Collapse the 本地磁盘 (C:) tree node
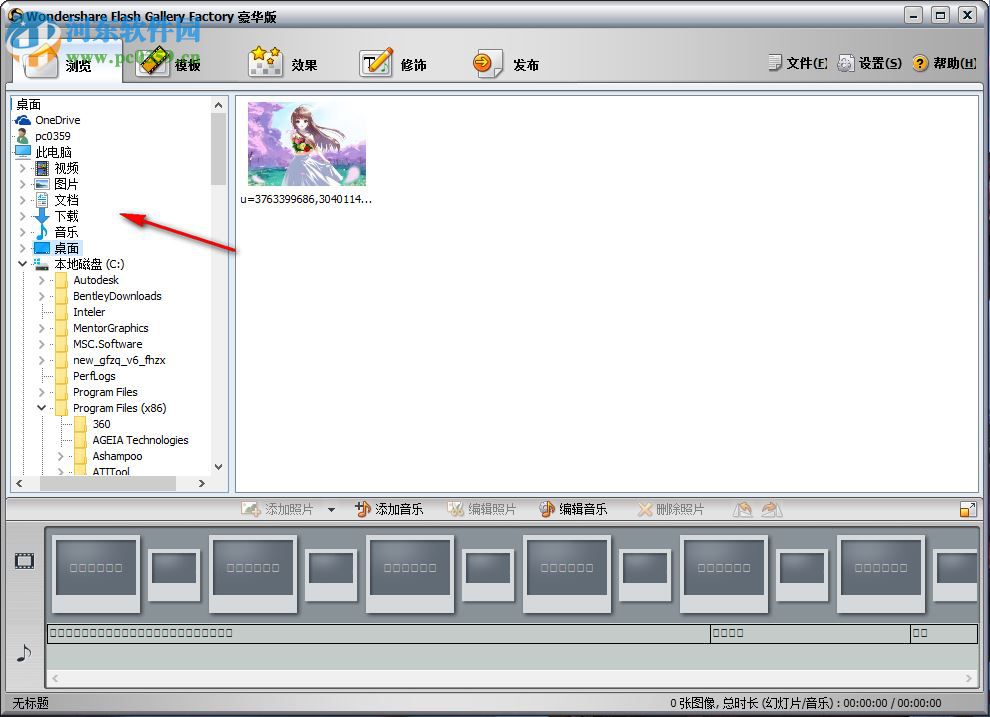Screen dimensions: 990x717 [23, 264]
